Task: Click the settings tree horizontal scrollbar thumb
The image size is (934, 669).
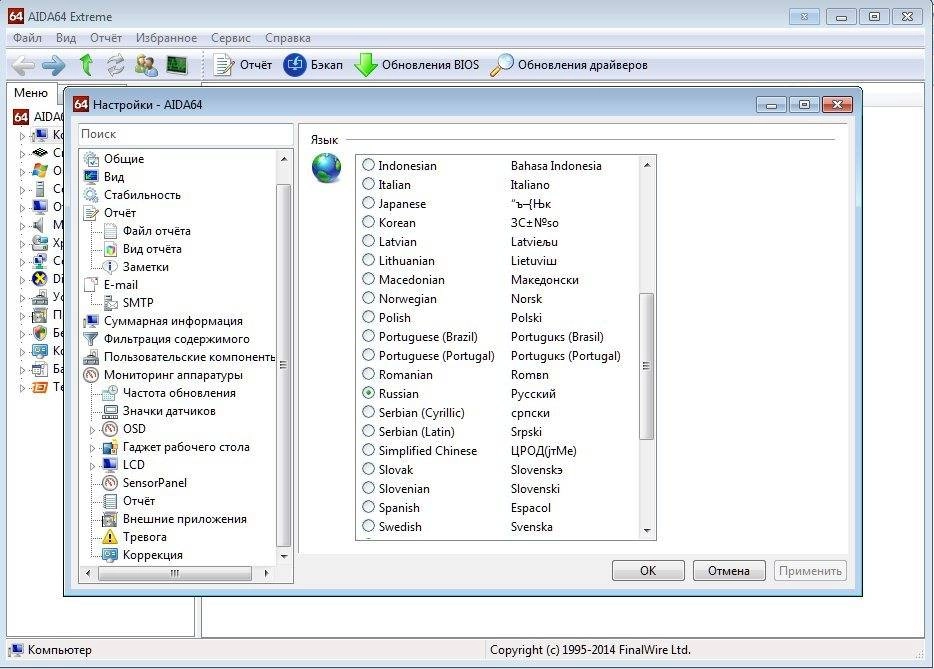Action: pos(175,574)
